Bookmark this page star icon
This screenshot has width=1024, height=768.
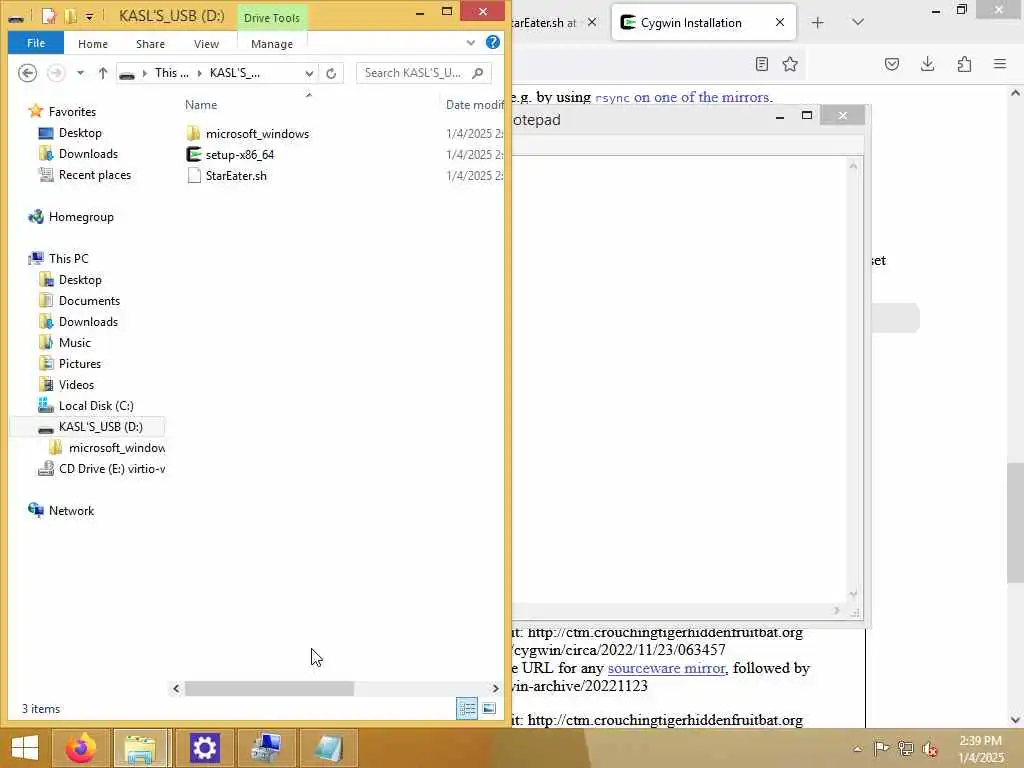click(790, 64)
